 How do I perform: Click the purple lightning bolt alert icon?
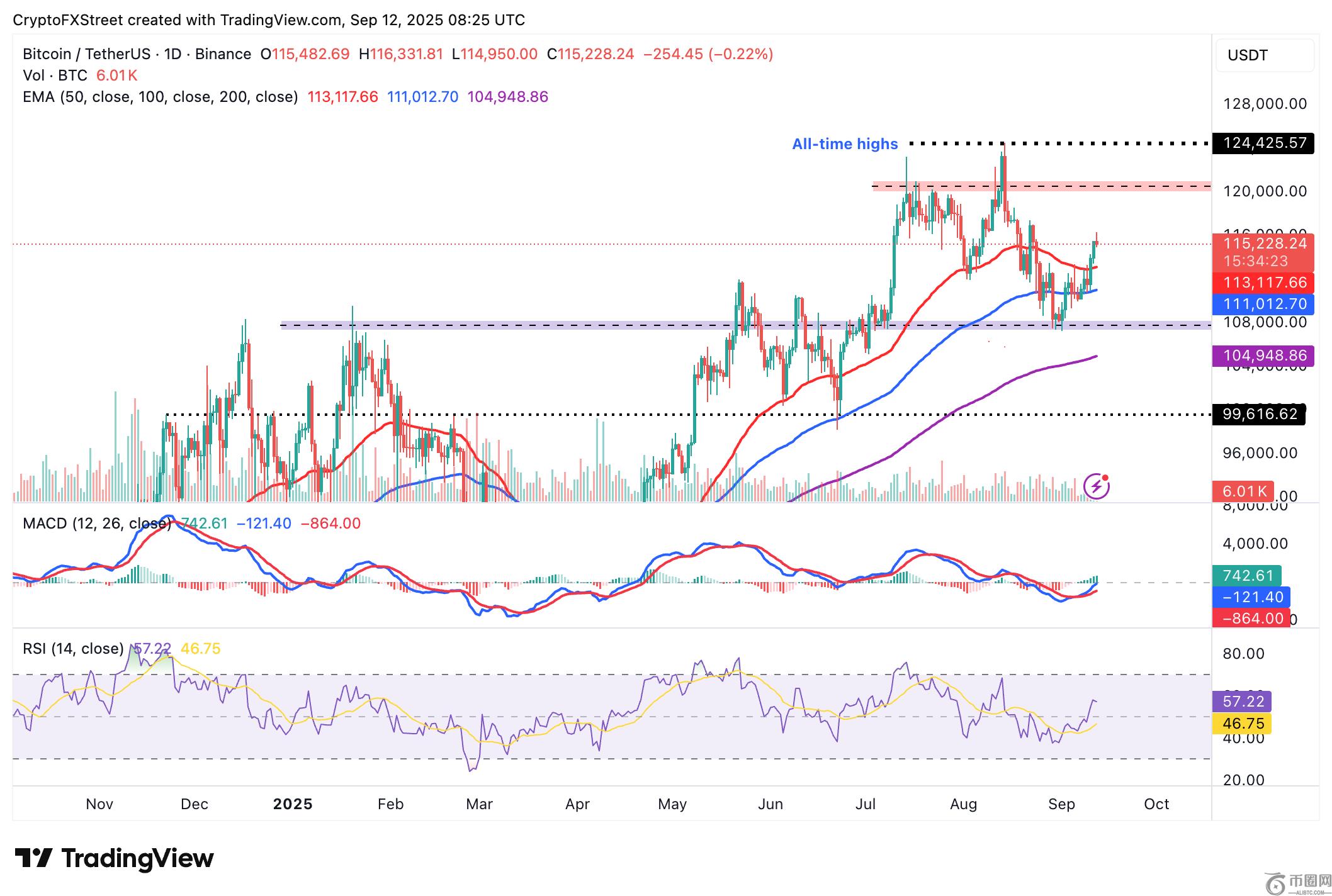point(1096,486)
